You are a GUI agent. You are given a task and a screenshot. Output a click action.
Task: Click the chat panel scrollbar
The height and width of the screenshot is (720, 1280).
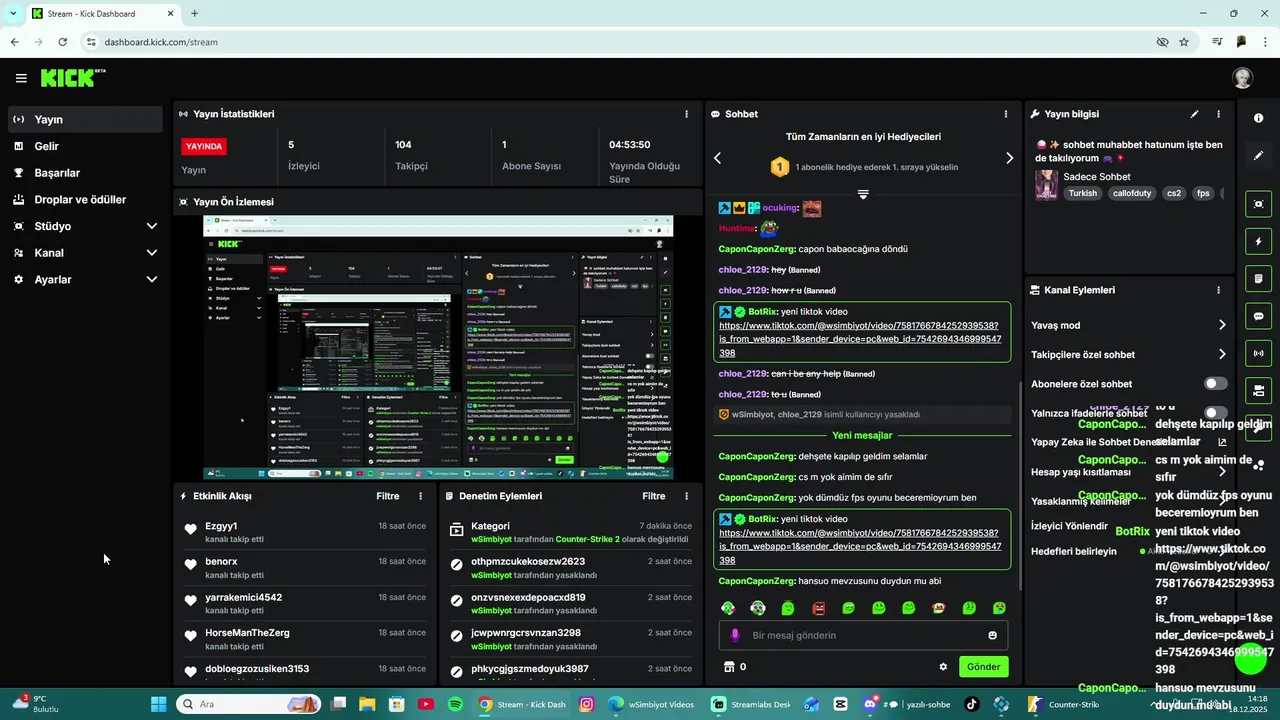1019,485
